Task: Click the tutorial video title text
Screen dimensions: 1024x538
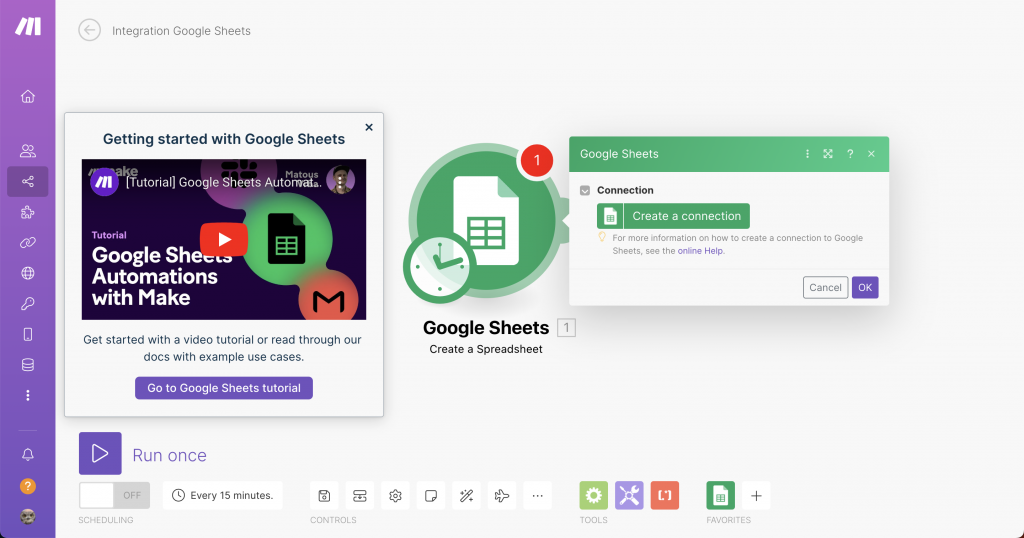Action: (224, 182)
